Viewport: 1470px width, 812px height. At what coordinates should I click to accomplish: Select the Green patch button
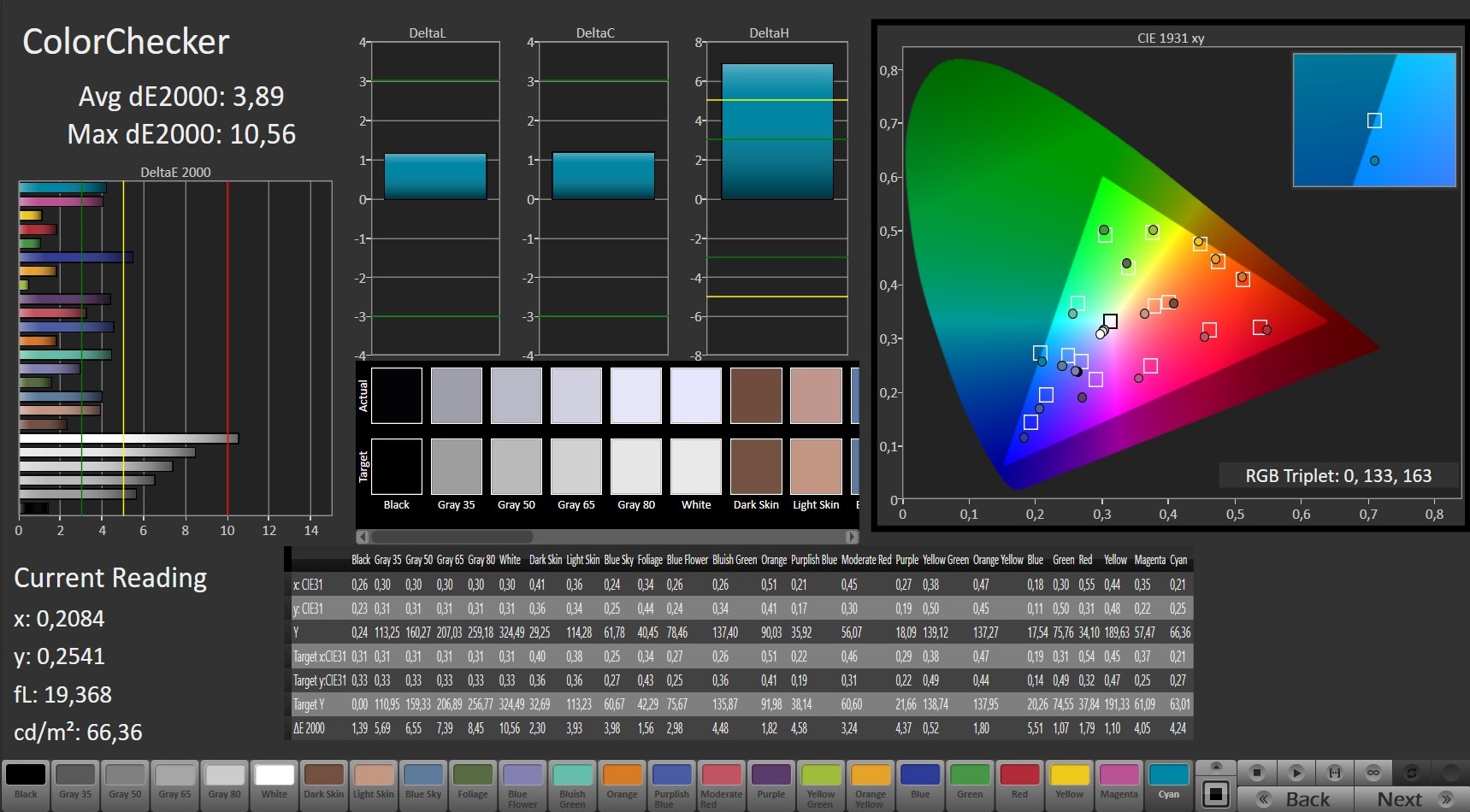970,785
